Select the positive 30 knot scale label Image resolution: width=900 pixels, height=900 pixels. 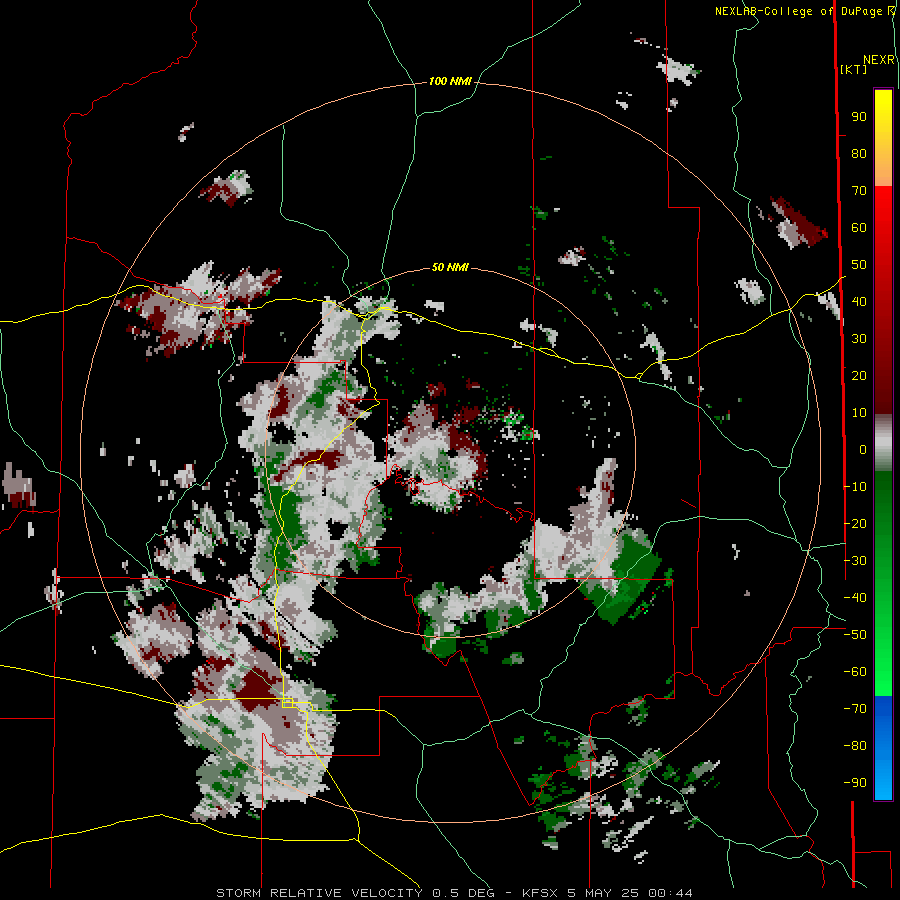pyautogui.click(x=859, y=339)
